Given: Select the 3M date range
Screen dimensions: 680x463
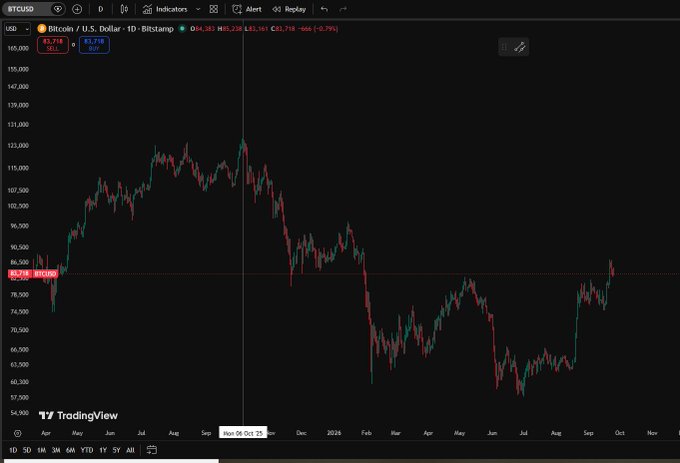Looking at the screenshot, I should (x=56, y=450).
